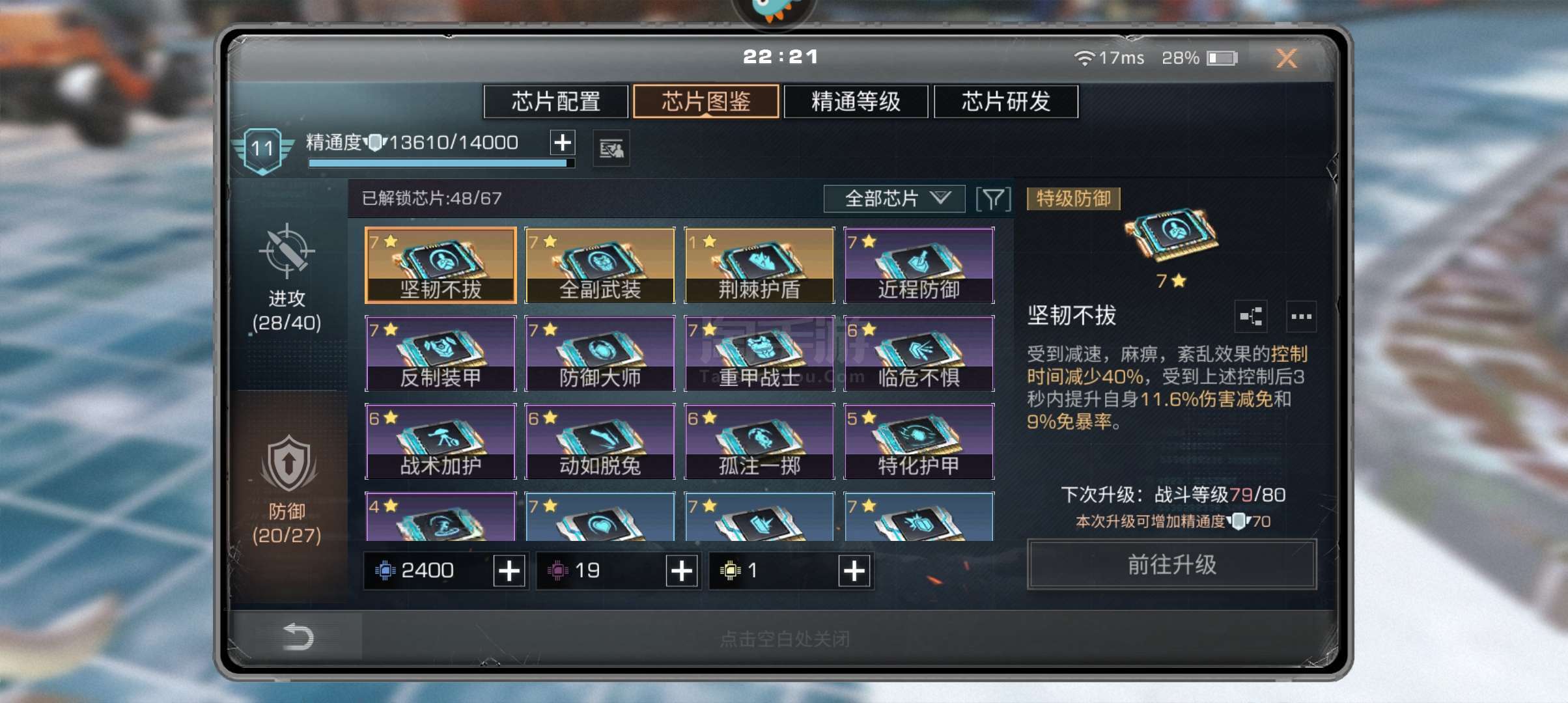Screen dimensions: 1568x703
Task: Open the 芯片研发 tab
Action: tap(1006, 102)
